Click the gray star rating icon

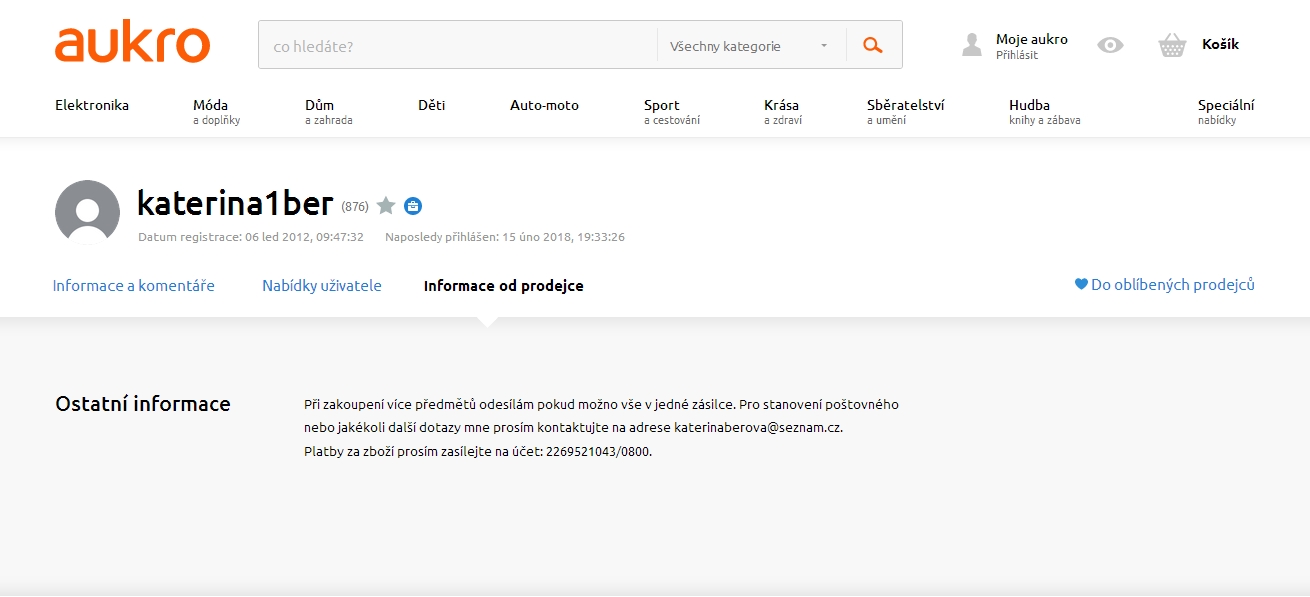386,206
